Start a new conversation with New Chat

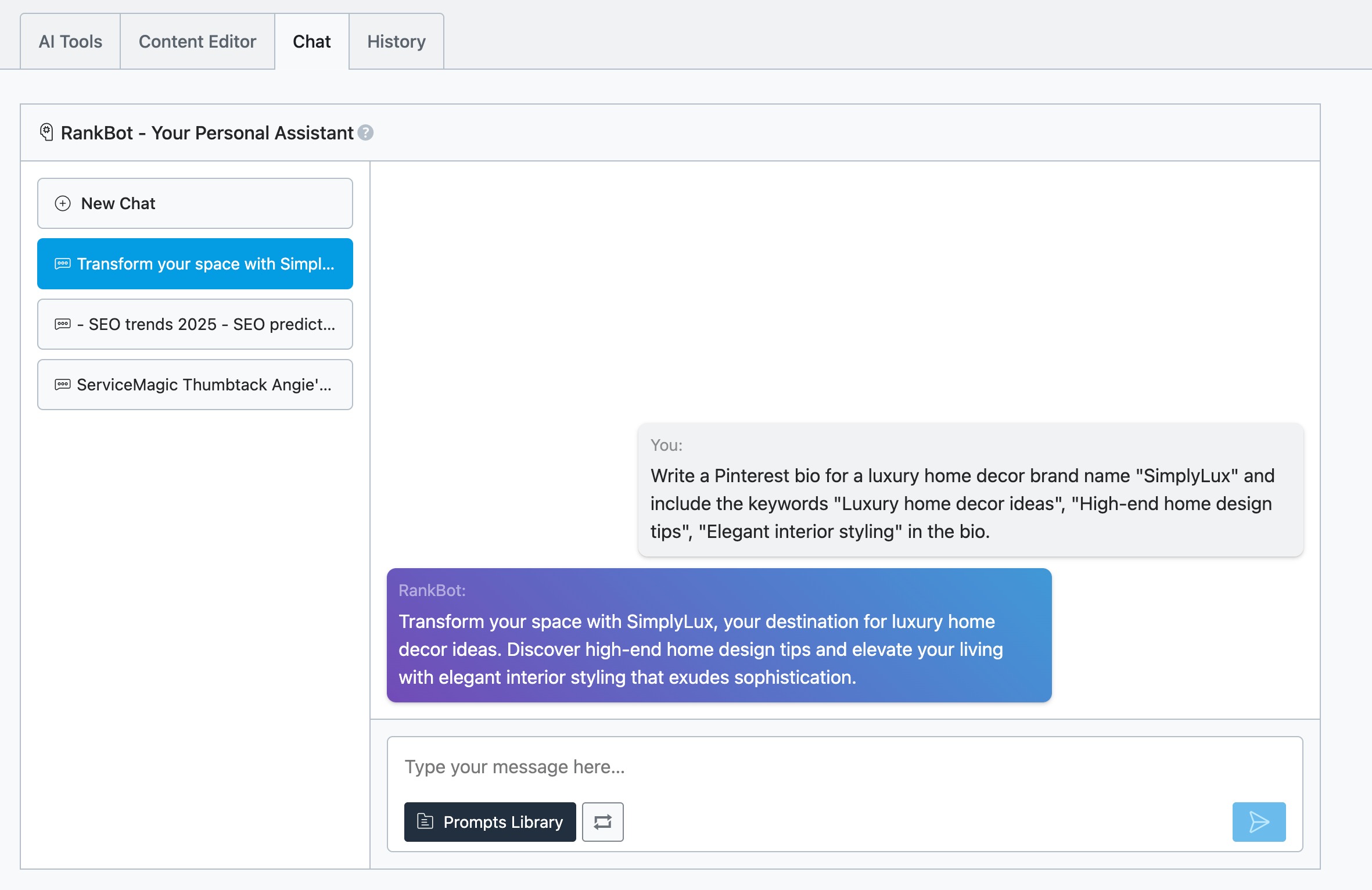[195, 203]
